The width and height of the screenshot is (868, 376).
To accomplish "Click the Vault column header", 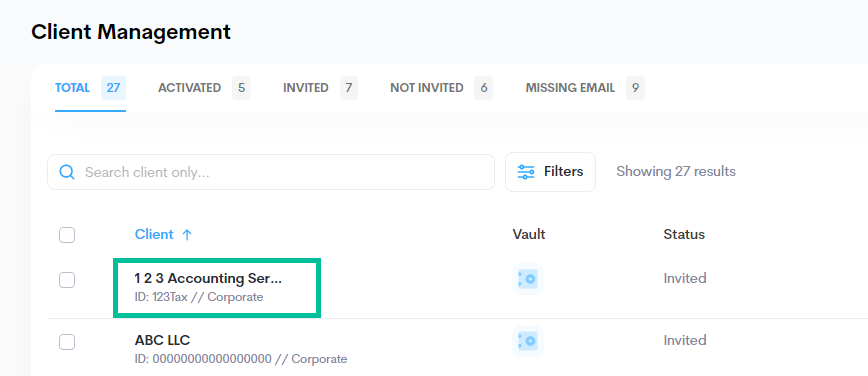I will pos(529,234).
